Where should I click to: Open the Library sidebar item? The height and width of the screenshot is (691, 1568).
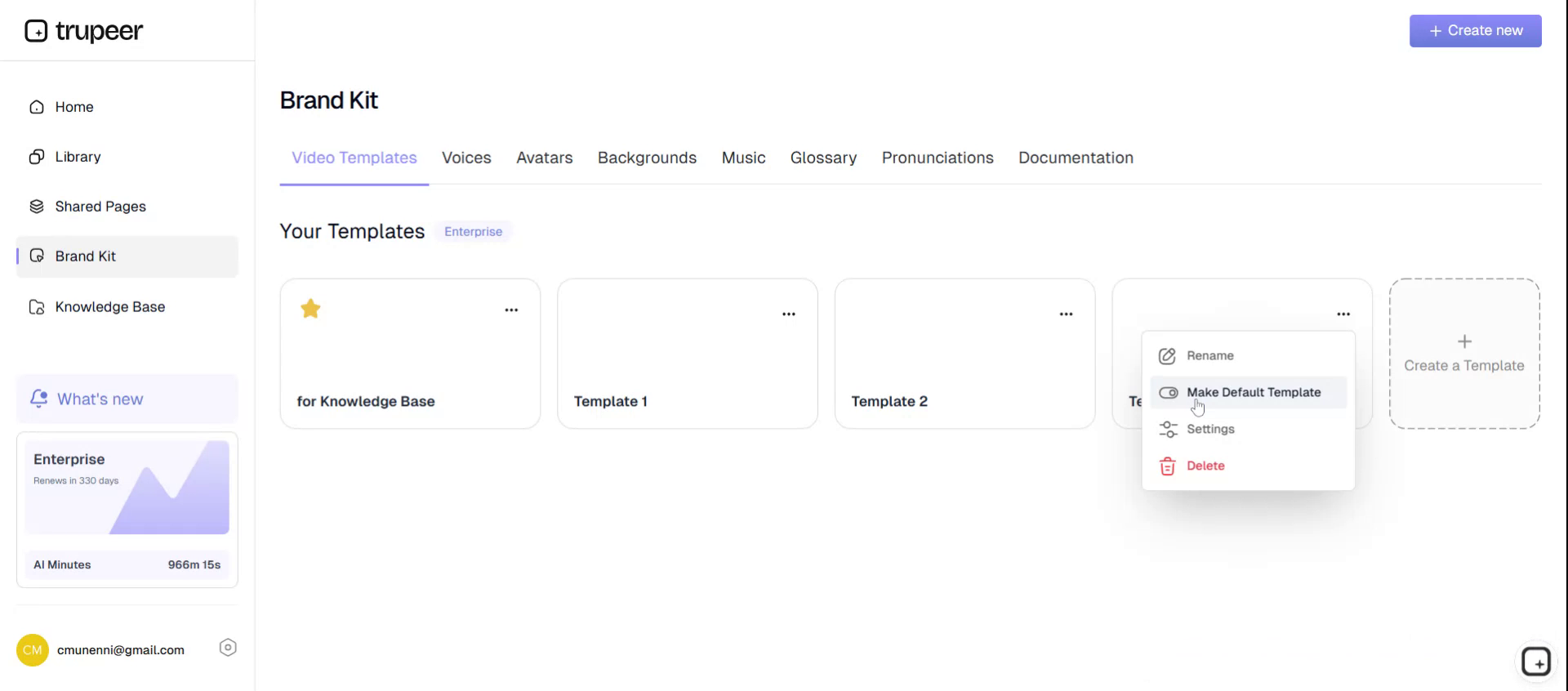point(127,157)
